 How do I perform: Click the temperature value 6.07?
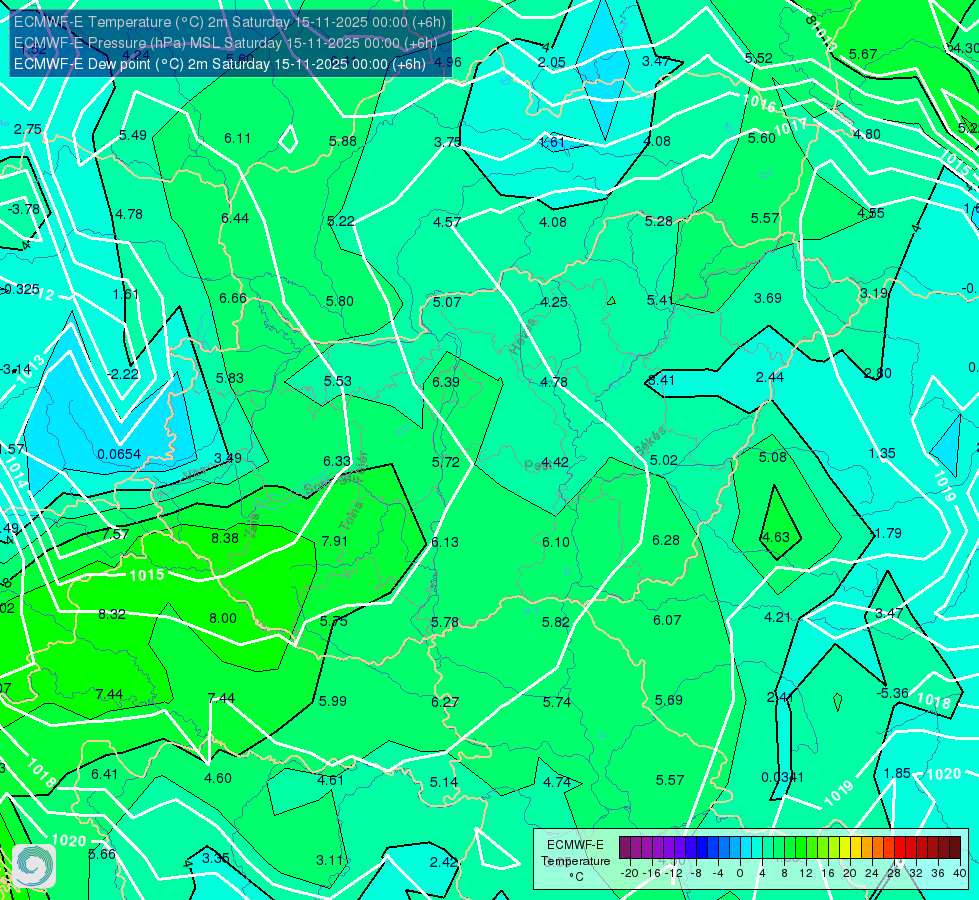click(x=667, y=620)
